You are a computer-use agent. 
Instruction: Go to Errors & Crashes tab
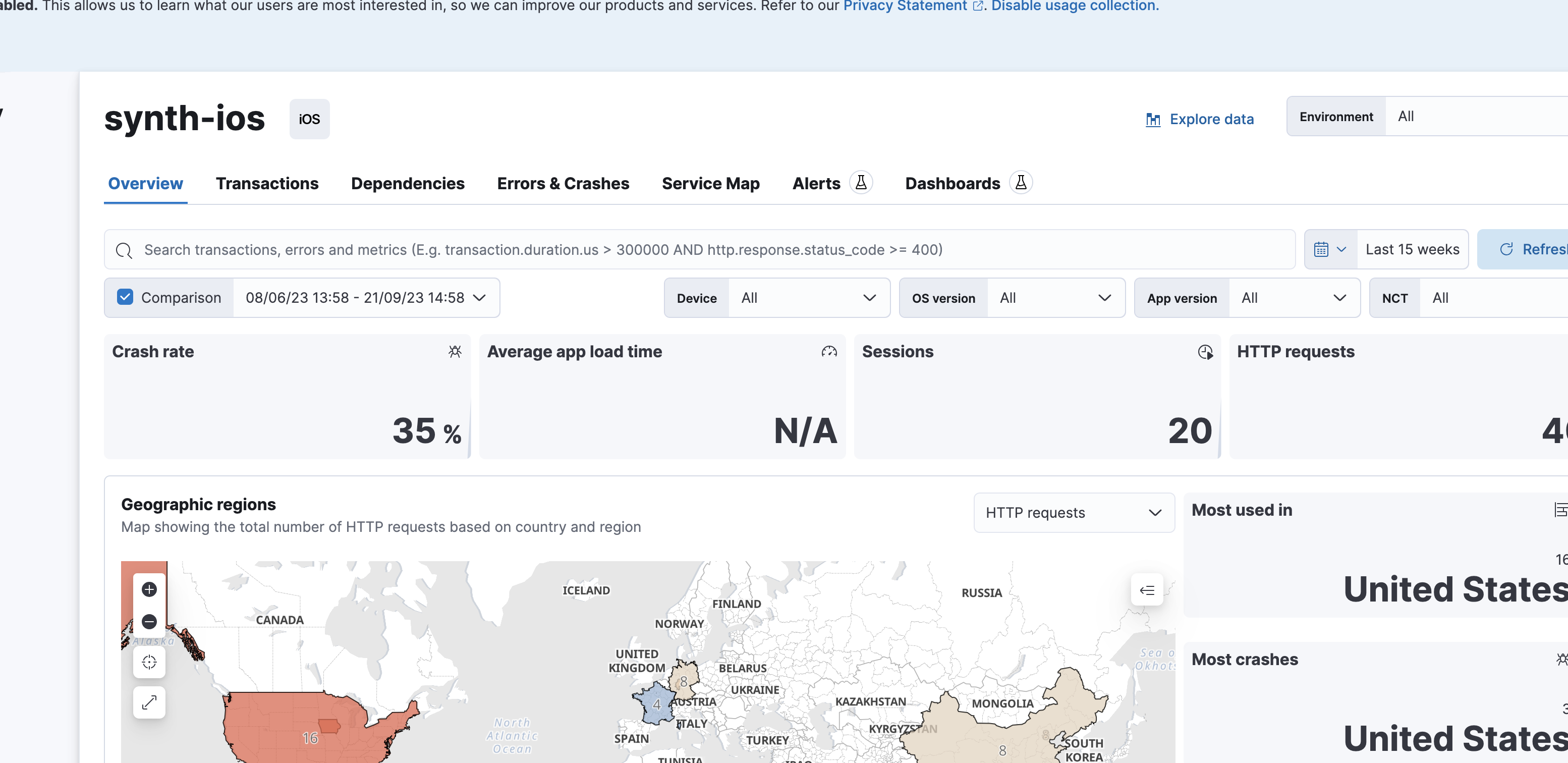click(563, 183)
